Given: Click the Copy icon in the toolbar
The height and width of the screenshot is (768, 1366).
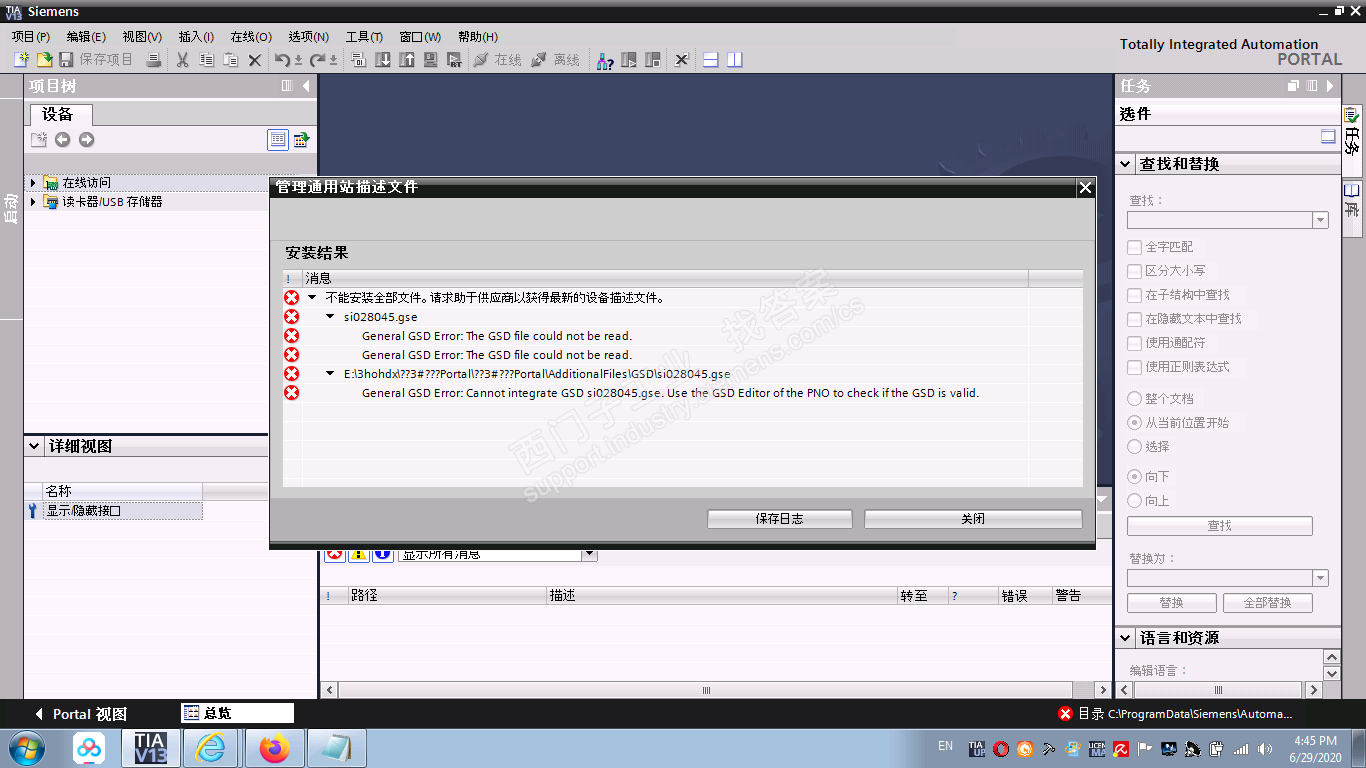Looking at the screenshot, I should pyautogui.click(x=207, y=60).
